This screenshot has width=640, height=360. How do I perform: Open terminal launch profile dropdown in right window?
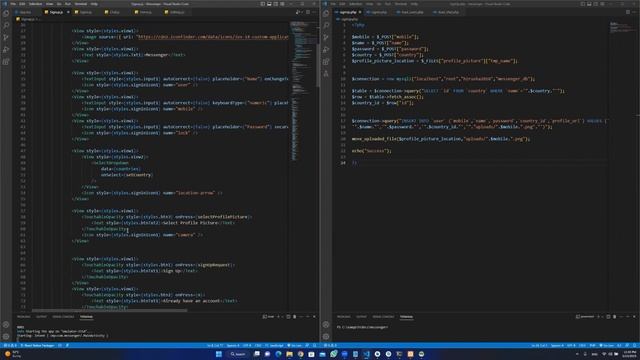coord(602,317)
